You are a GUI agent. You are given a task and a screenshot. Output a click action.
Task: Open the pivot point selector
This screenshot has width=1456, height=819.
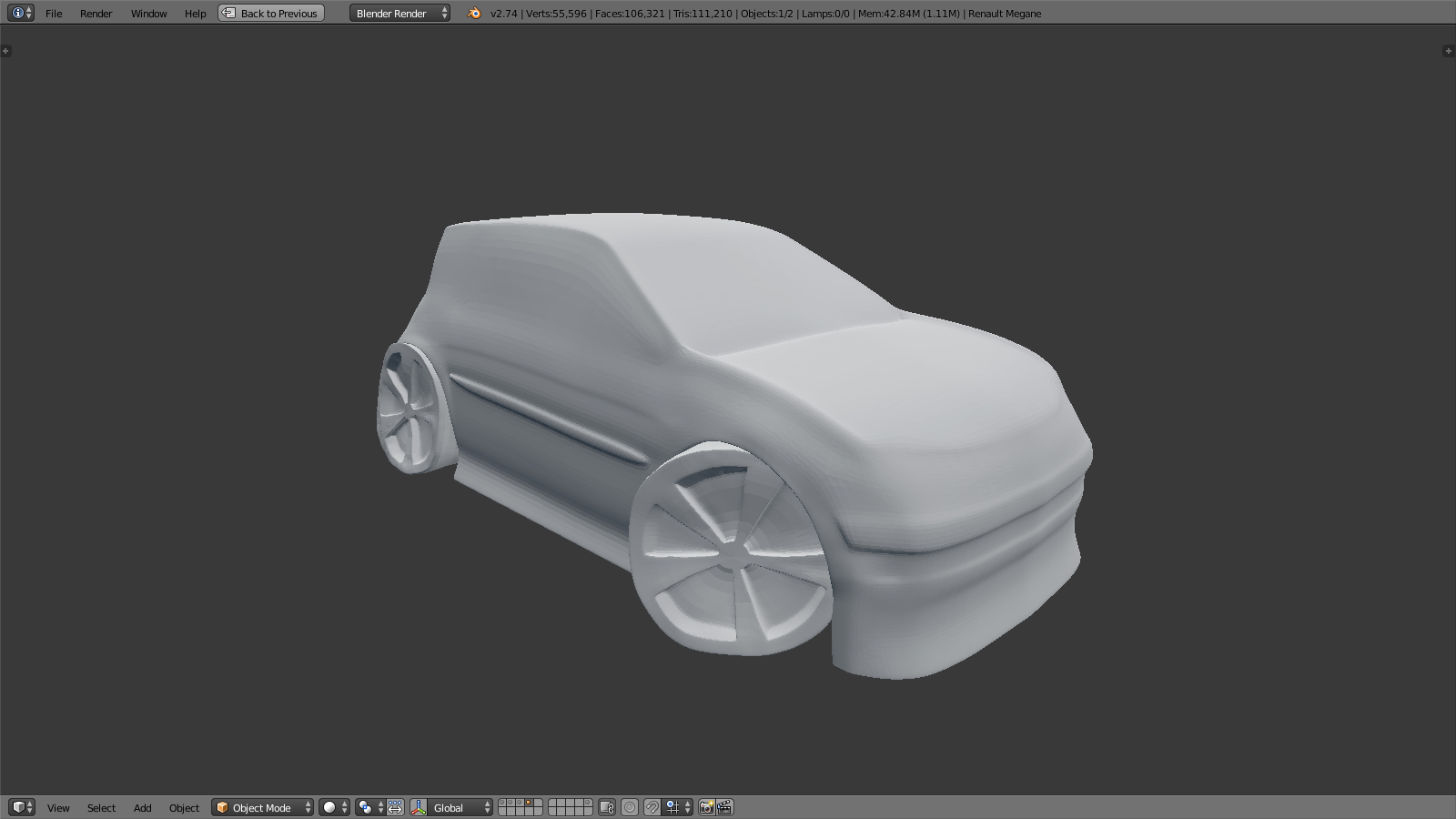point(369,807)
